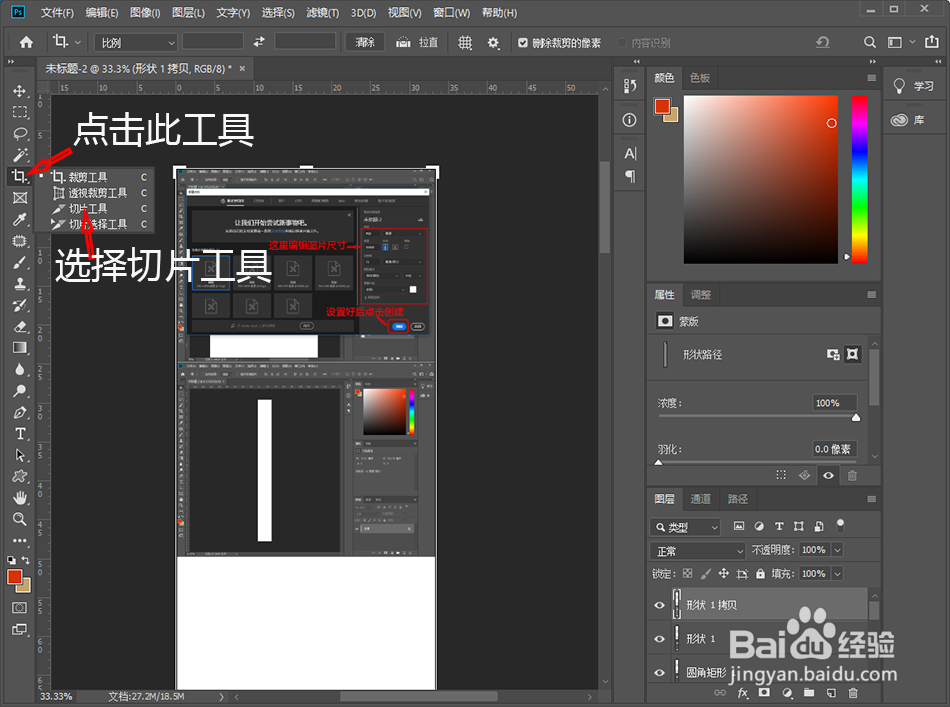This screenshot has width=950, height=707.
Task: Toggle mask visibility eye in Properties
Action: pos(828,476)
